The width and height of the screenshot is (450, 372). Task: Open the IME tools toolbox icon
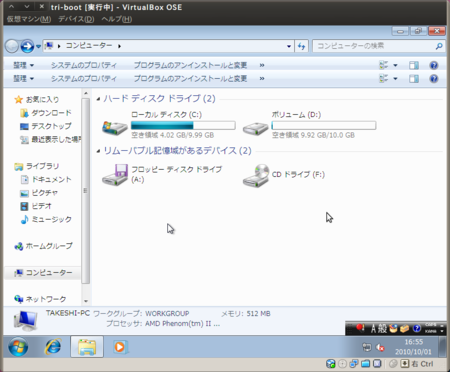(x=404, y=329)
